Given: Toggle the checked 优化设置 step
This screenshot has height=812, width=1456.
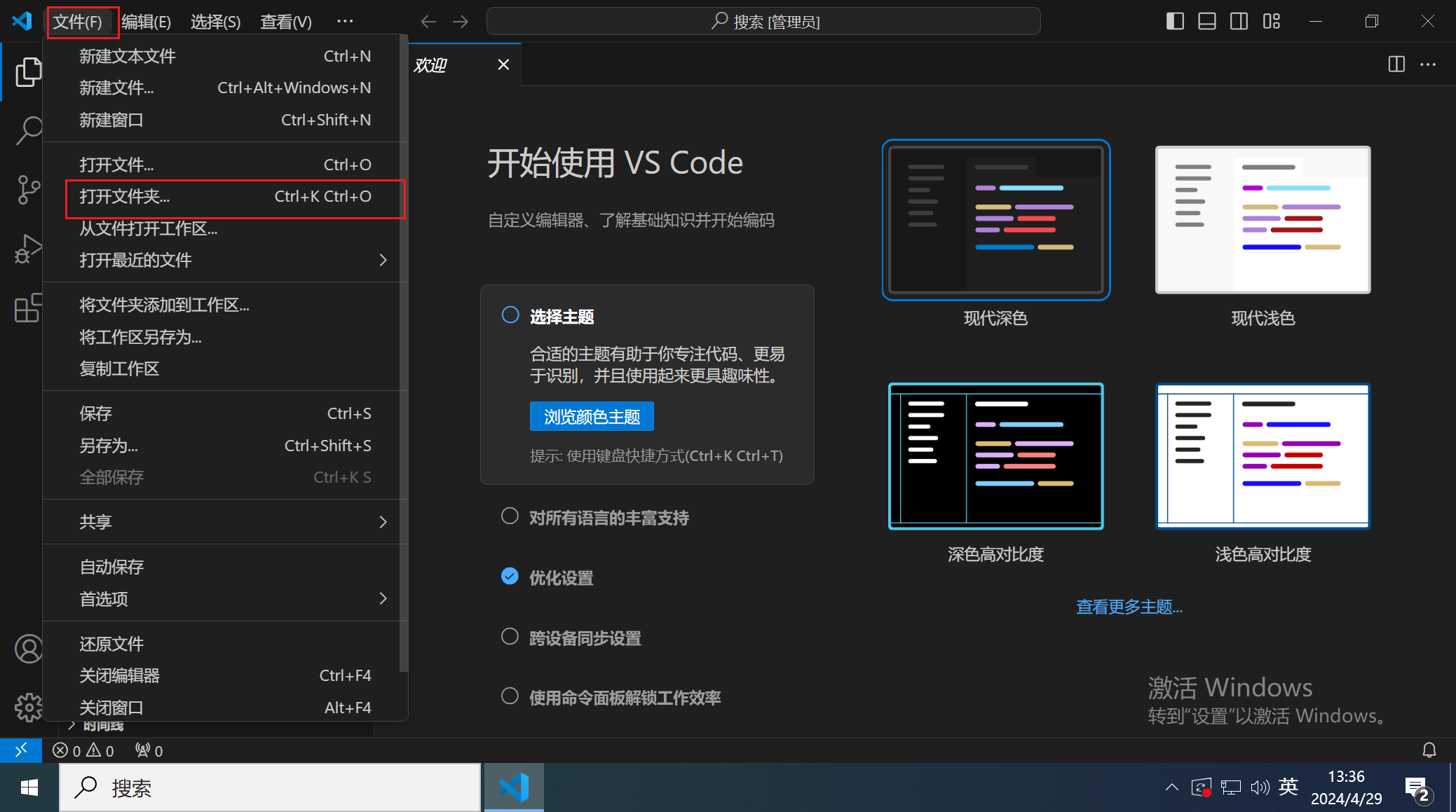Looking at the screenshot, I should click(510, 577).
